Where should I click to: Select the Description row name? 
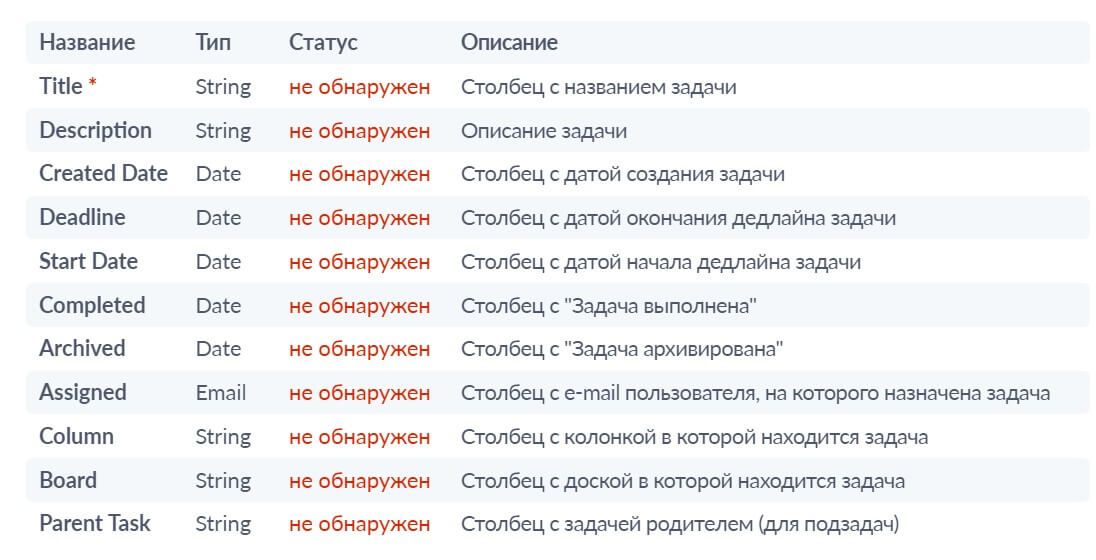[x=95, y=130]
